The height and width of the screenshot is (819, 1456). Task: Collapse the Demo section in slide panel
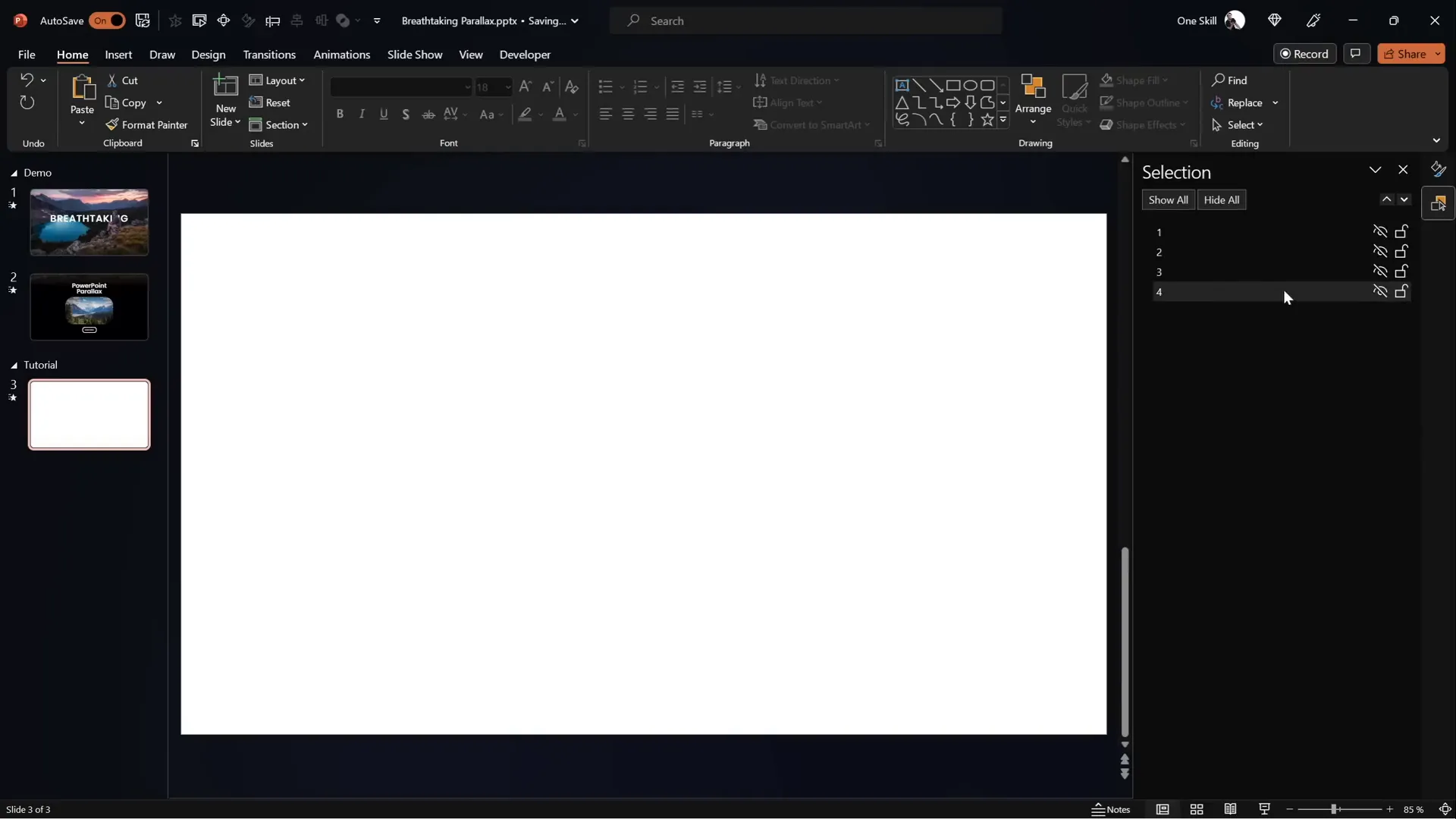pos(14,172)
